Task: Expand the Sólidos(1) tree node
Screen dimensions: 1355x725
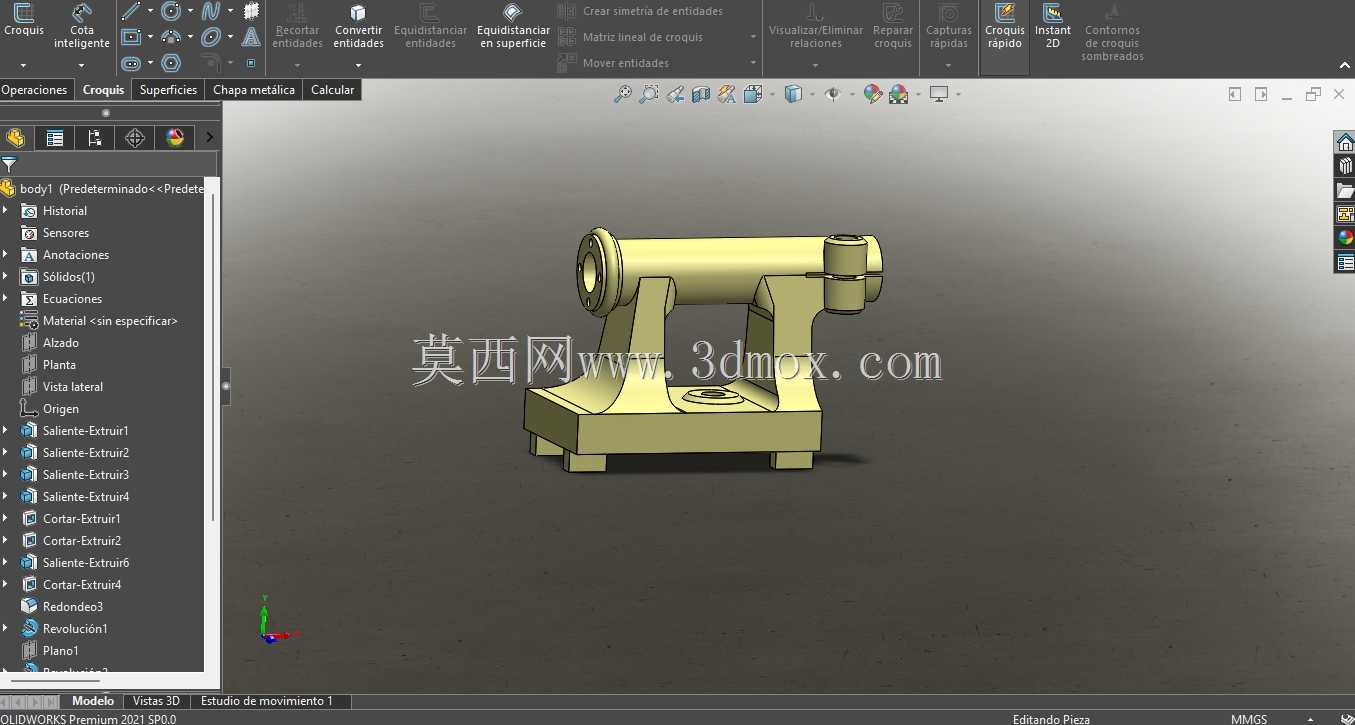Action: pyautogui.click(x=5, y=276)
